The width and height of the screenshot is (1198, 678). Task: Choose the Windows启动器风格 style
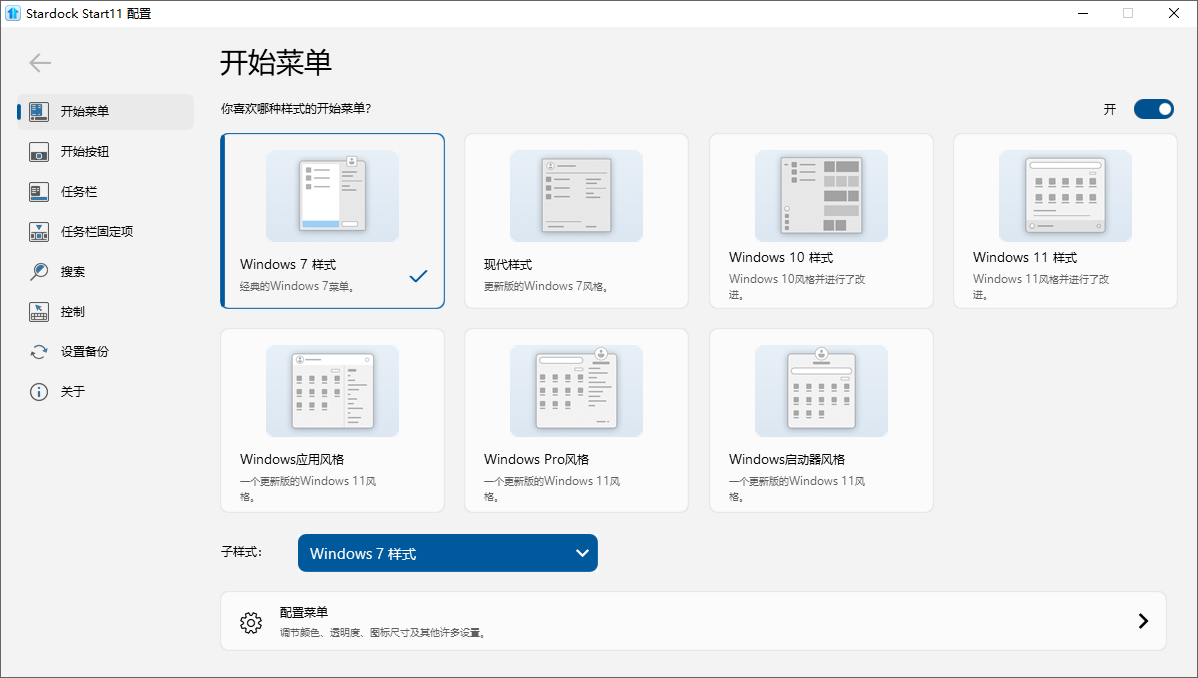click(x=820, y=420)
